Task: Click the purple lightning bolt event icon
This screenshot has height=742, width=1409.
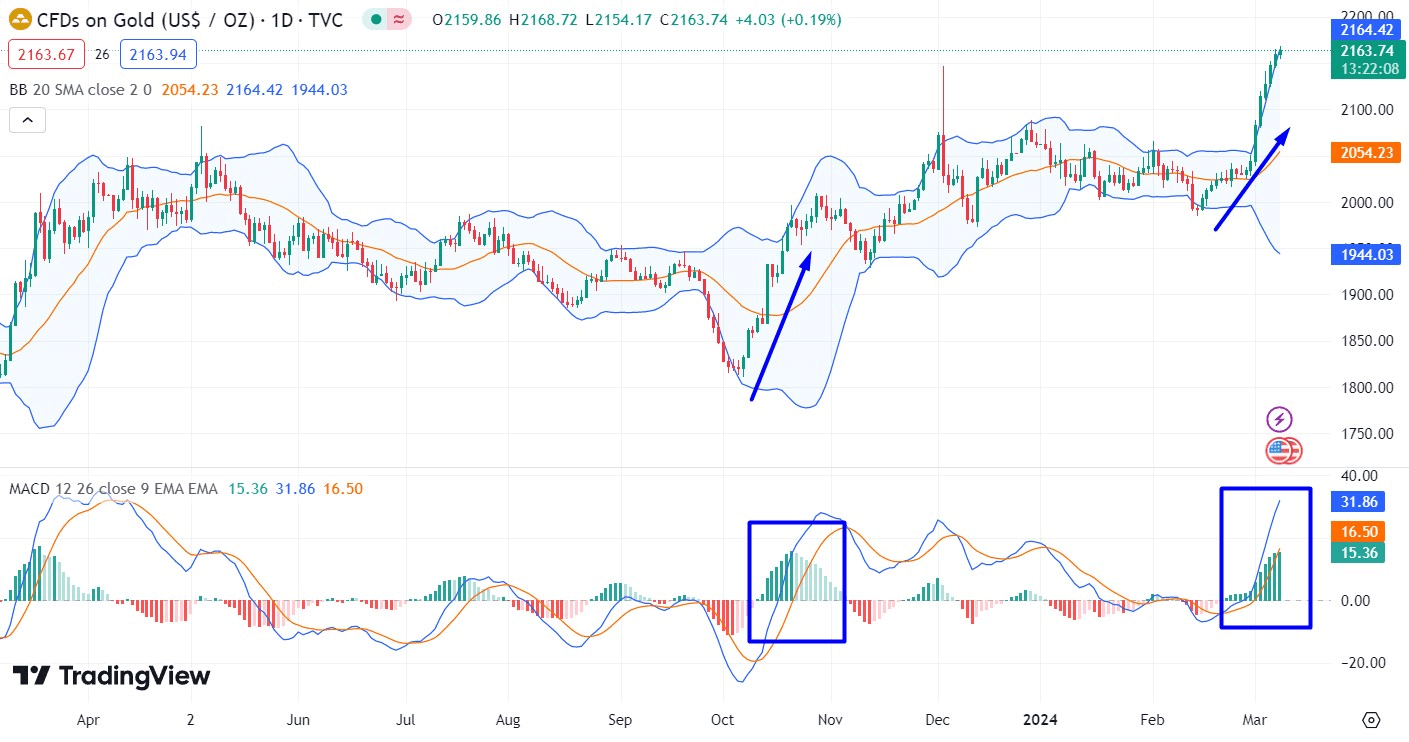Action: pyautogui.click(x=1279, y=419)
